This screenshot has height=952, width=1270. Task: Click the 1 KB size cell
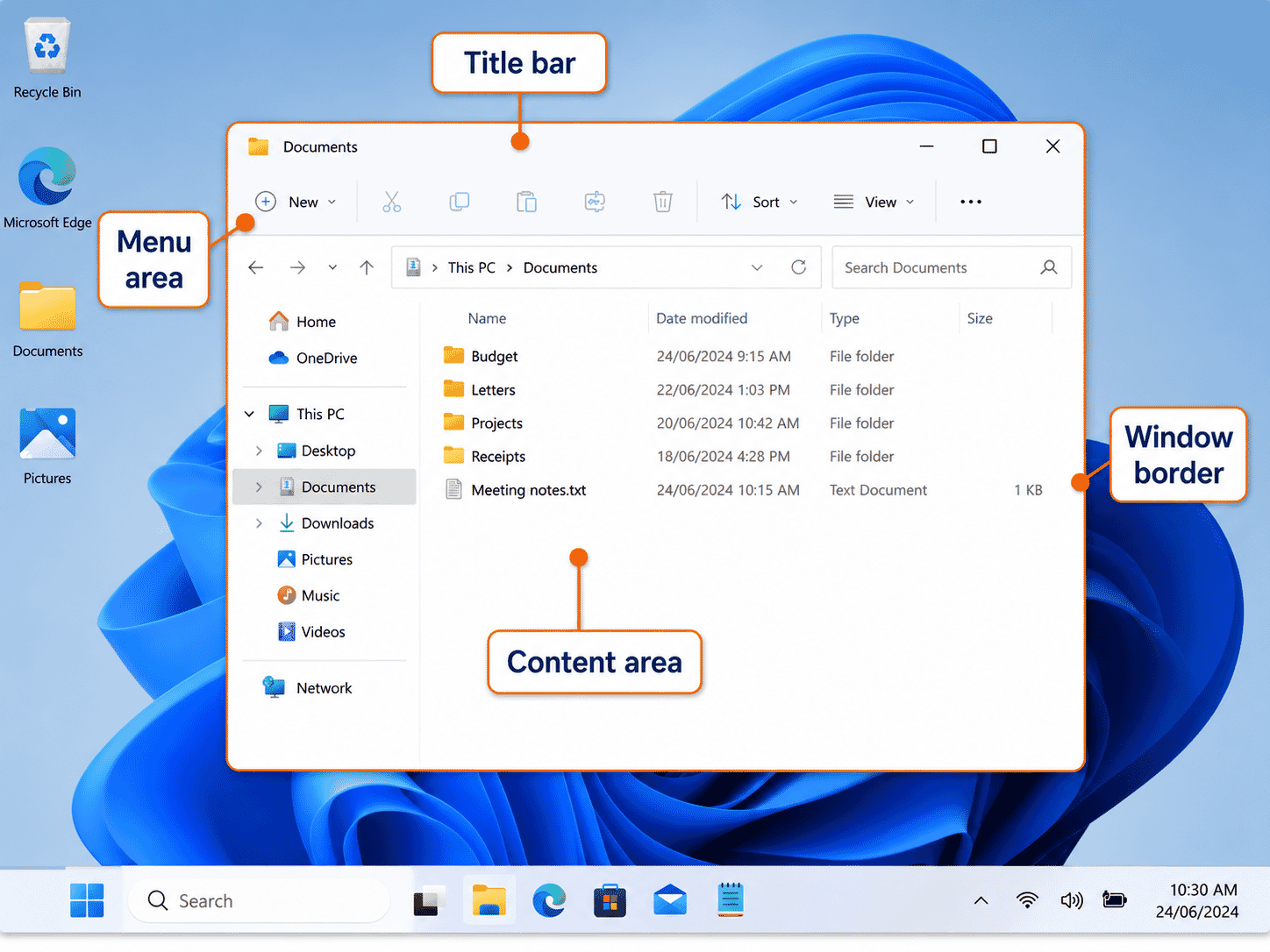[x=1028, y=490]
